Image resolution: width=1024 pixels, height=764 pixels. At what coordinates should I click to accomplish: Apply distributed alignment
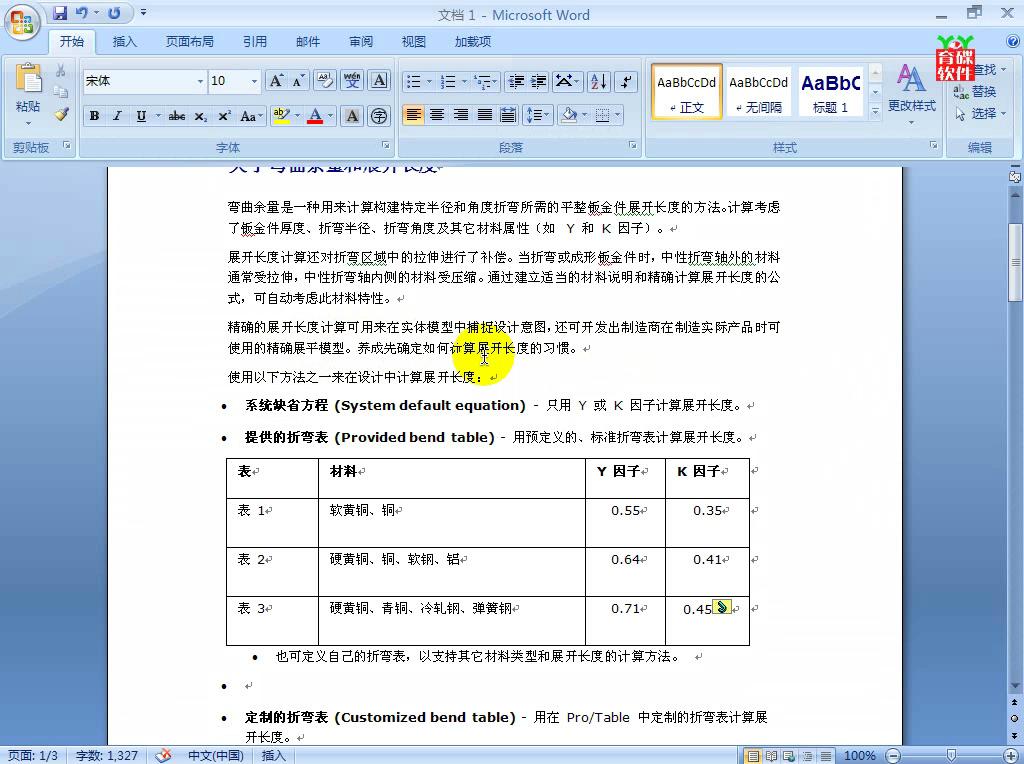pos(508,116)
